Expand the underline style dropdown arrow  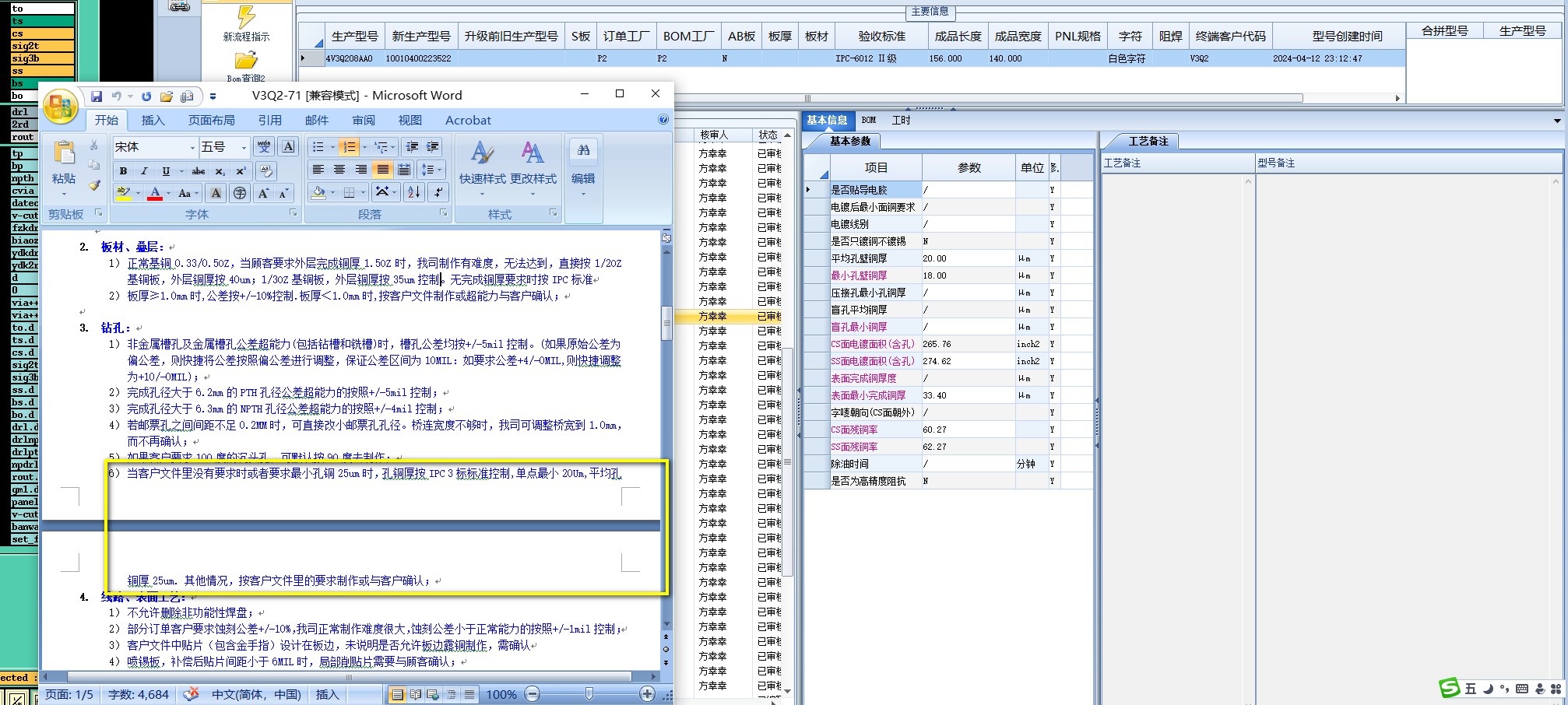point(181,171)
